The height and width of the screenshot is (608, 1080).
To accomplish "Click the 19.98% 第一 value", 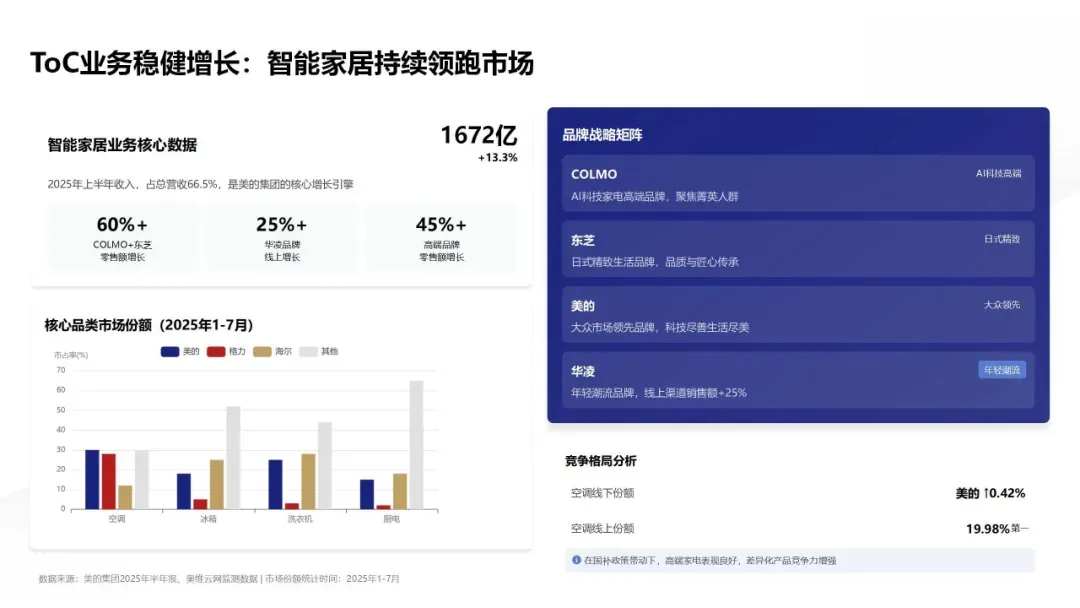I will (997, 529).
